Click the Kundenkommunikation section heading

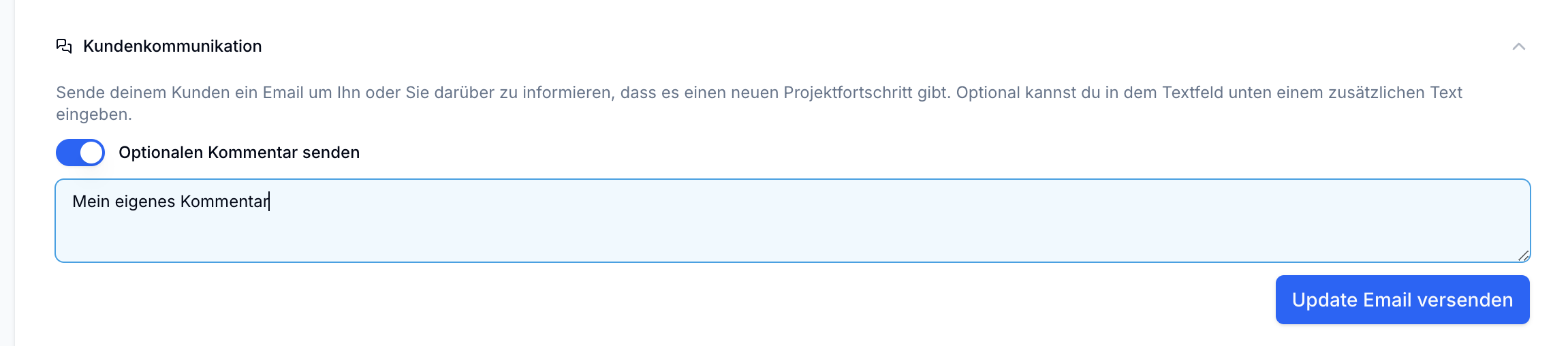[172, 46]
